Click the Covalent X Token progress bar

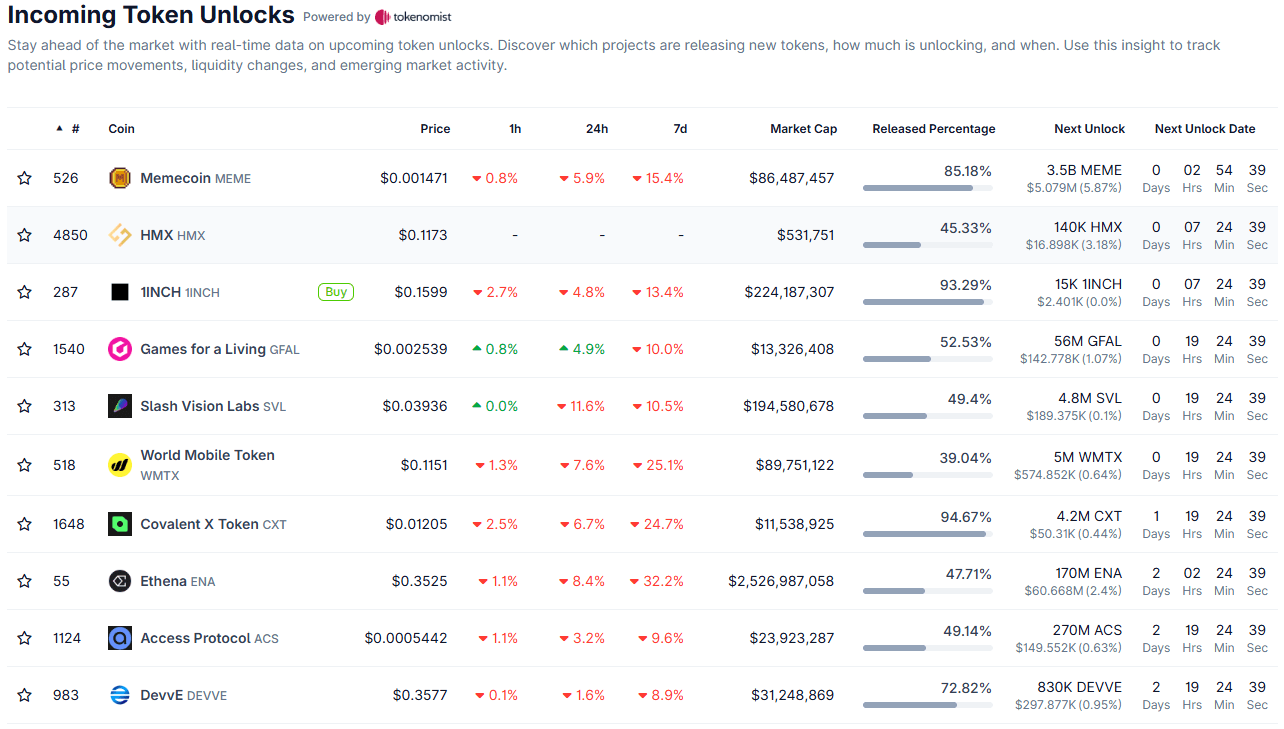point(927,532)
